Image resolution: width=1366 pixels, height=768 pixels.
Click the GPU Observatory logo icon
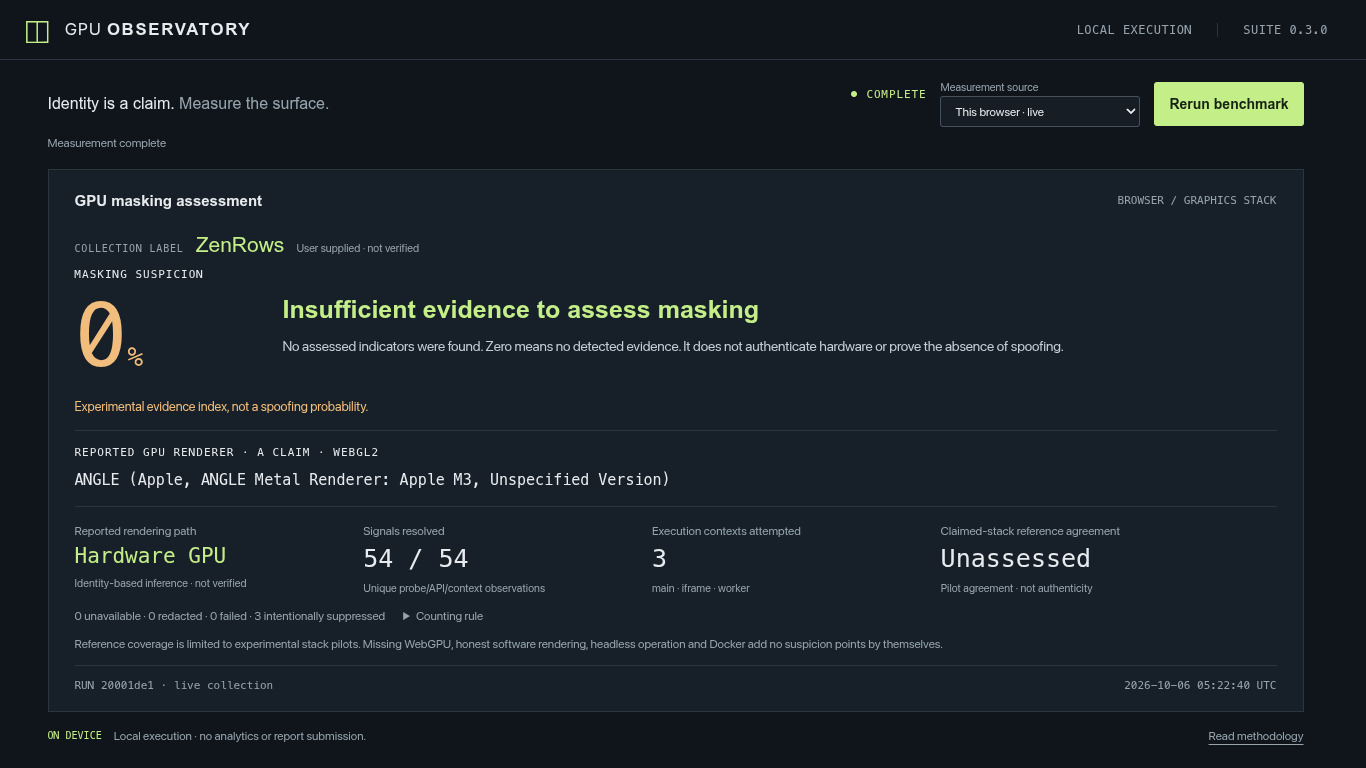(x=37, y=31)
